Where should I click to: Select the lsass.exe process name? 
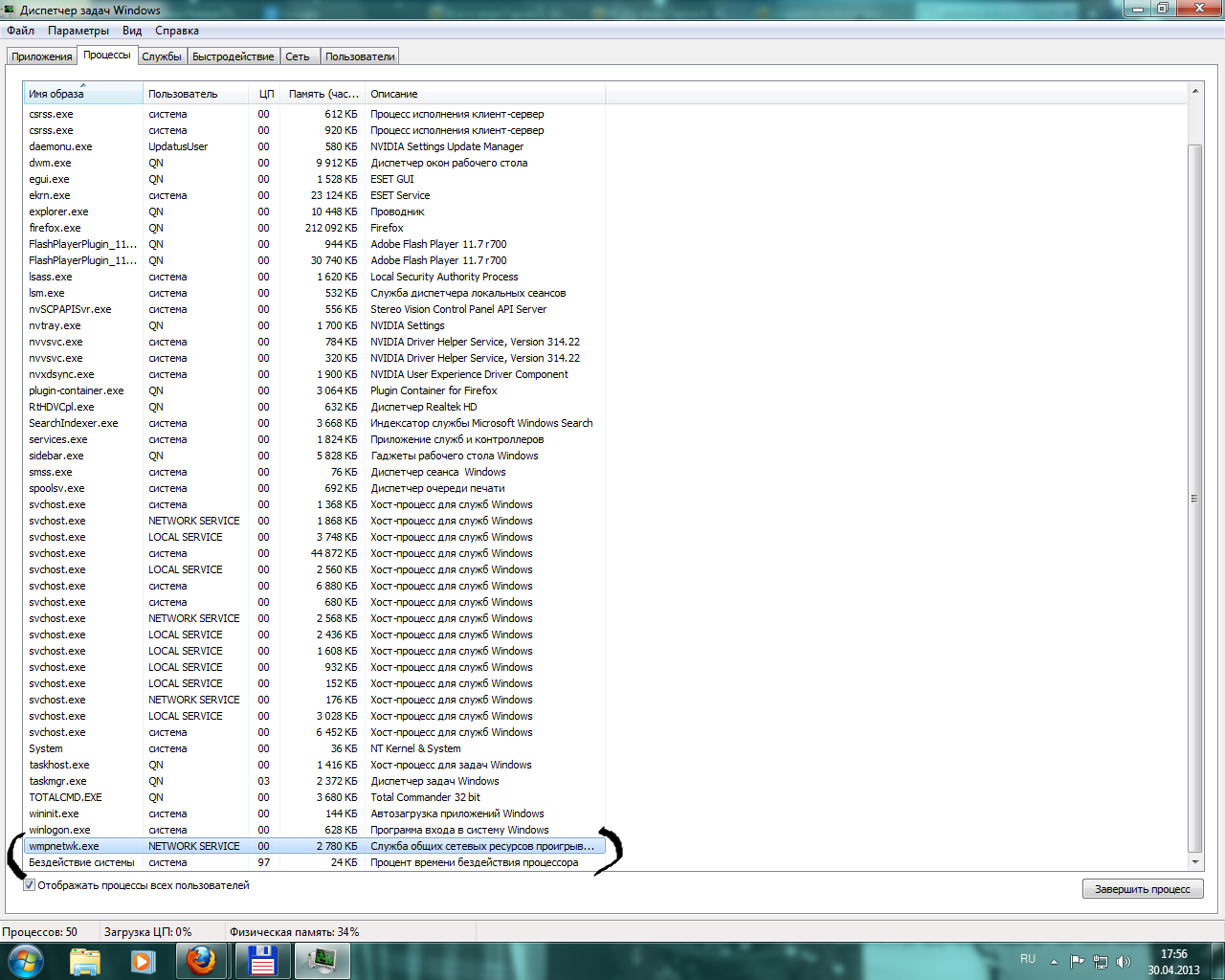click(51, 277)
